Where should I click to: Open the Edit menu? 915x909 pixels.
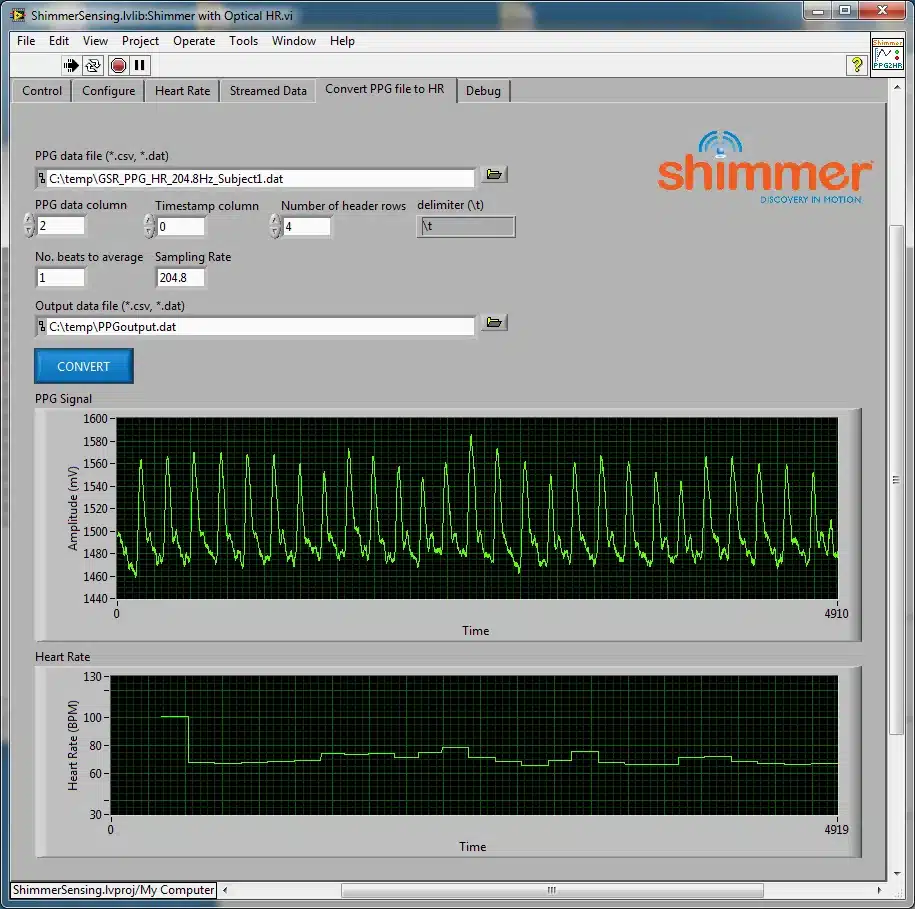[x=59, y=41]
